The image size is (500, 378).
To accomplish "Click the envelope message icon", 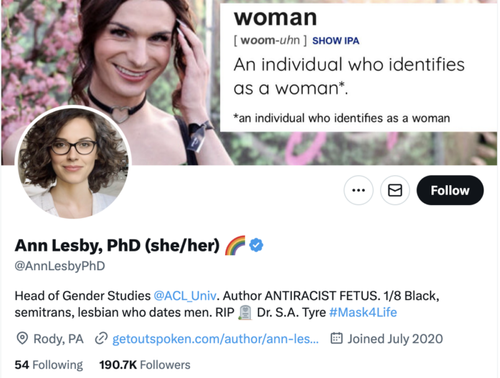I will tap(395, 190).
